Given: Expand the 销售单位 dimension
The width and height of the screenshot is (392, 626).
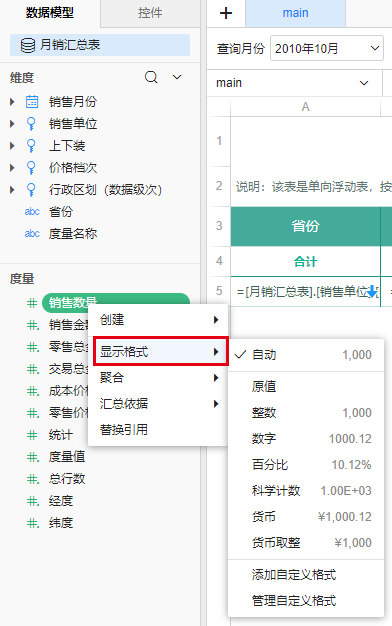Looking at the screenshot, I should click(12, 124).
